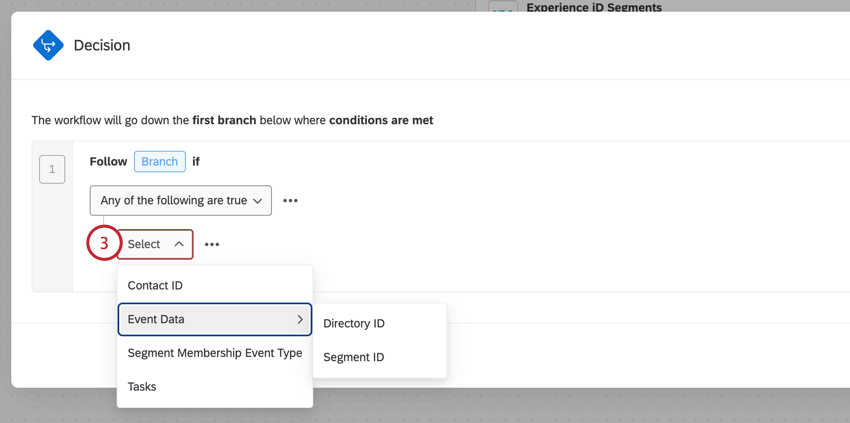Click the up chevron inside the Select box

click(x=179, y=244)
